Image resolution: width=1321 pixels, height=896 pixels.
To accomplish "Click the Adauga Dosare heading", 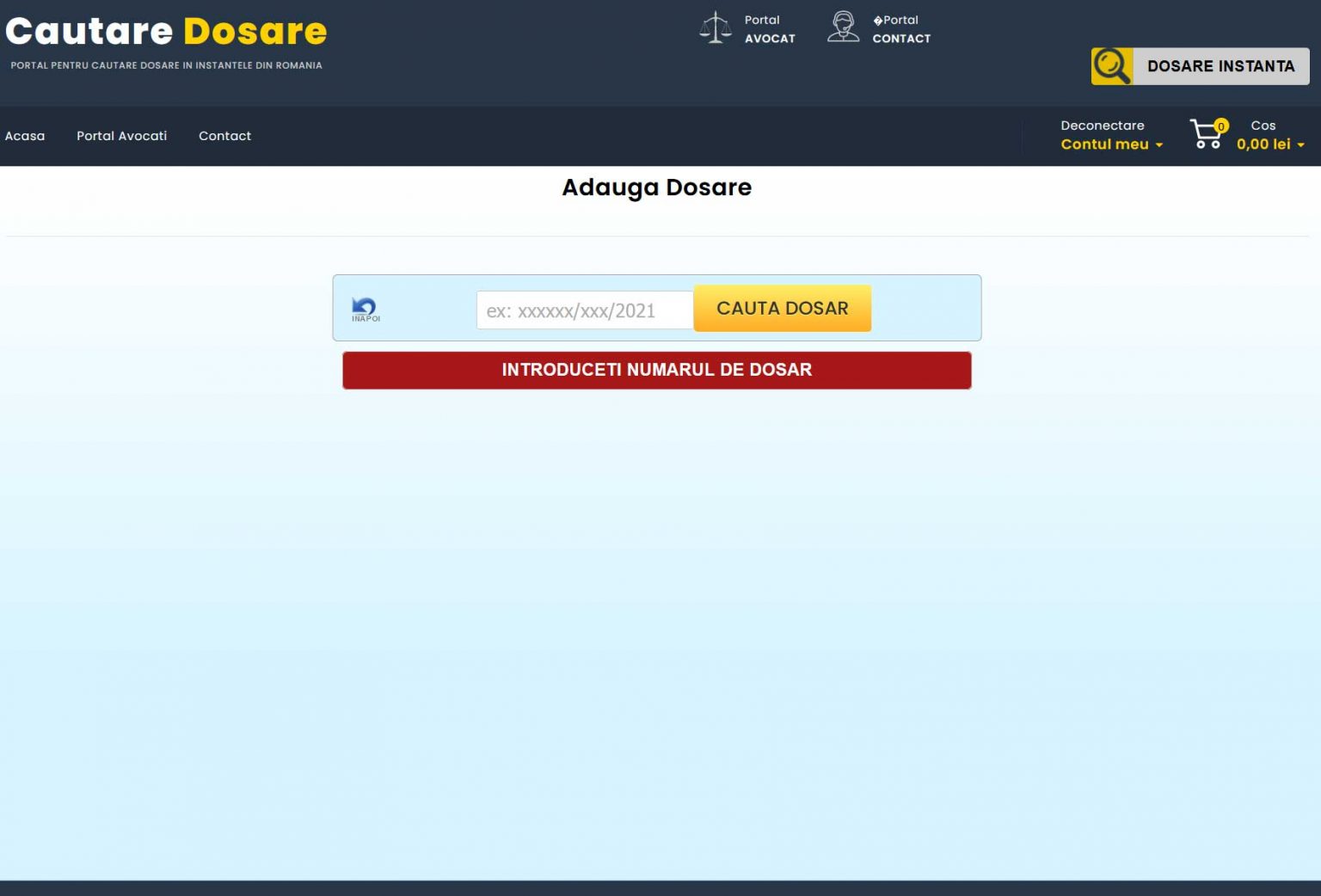I will coord(657,187).
